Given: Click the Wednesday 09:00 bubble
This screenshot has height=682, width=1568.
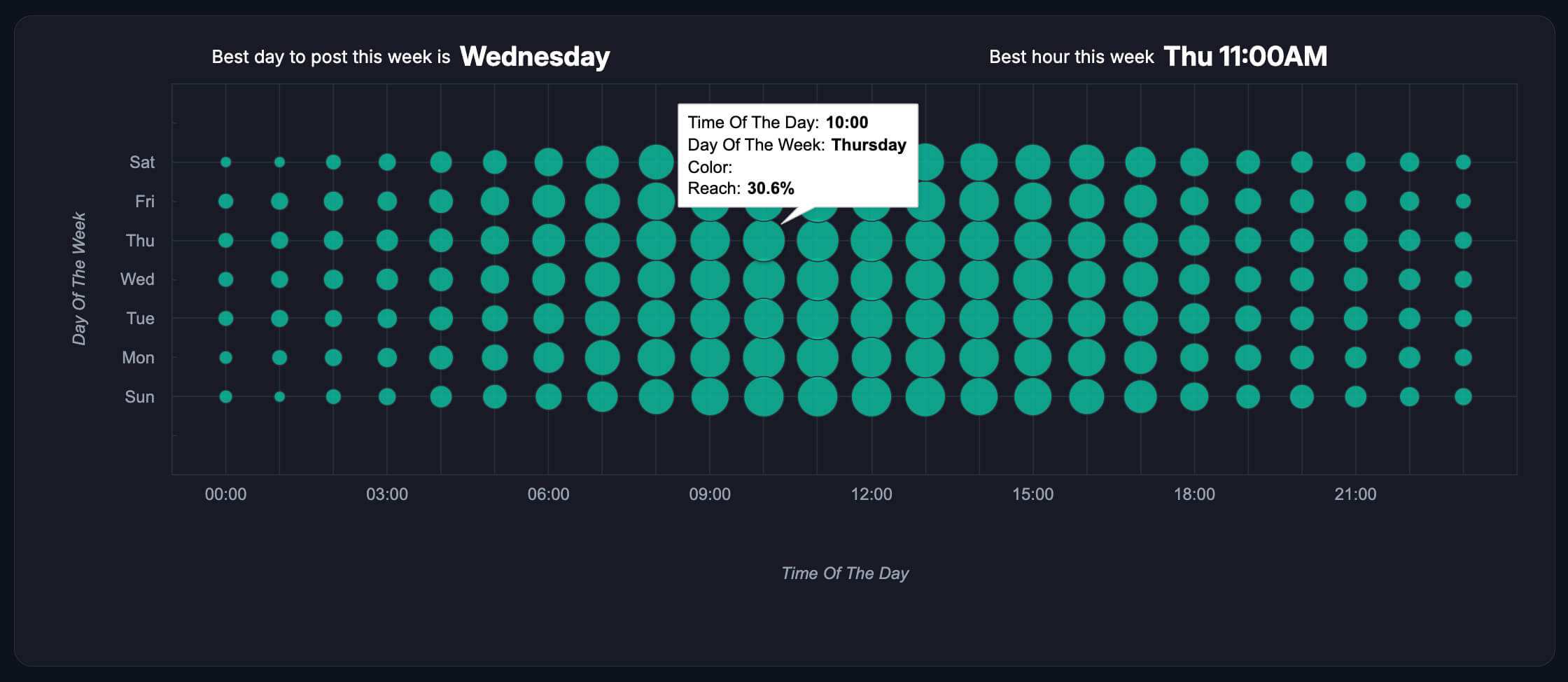Looking at the screenshot, I should [x=710, y=279].
